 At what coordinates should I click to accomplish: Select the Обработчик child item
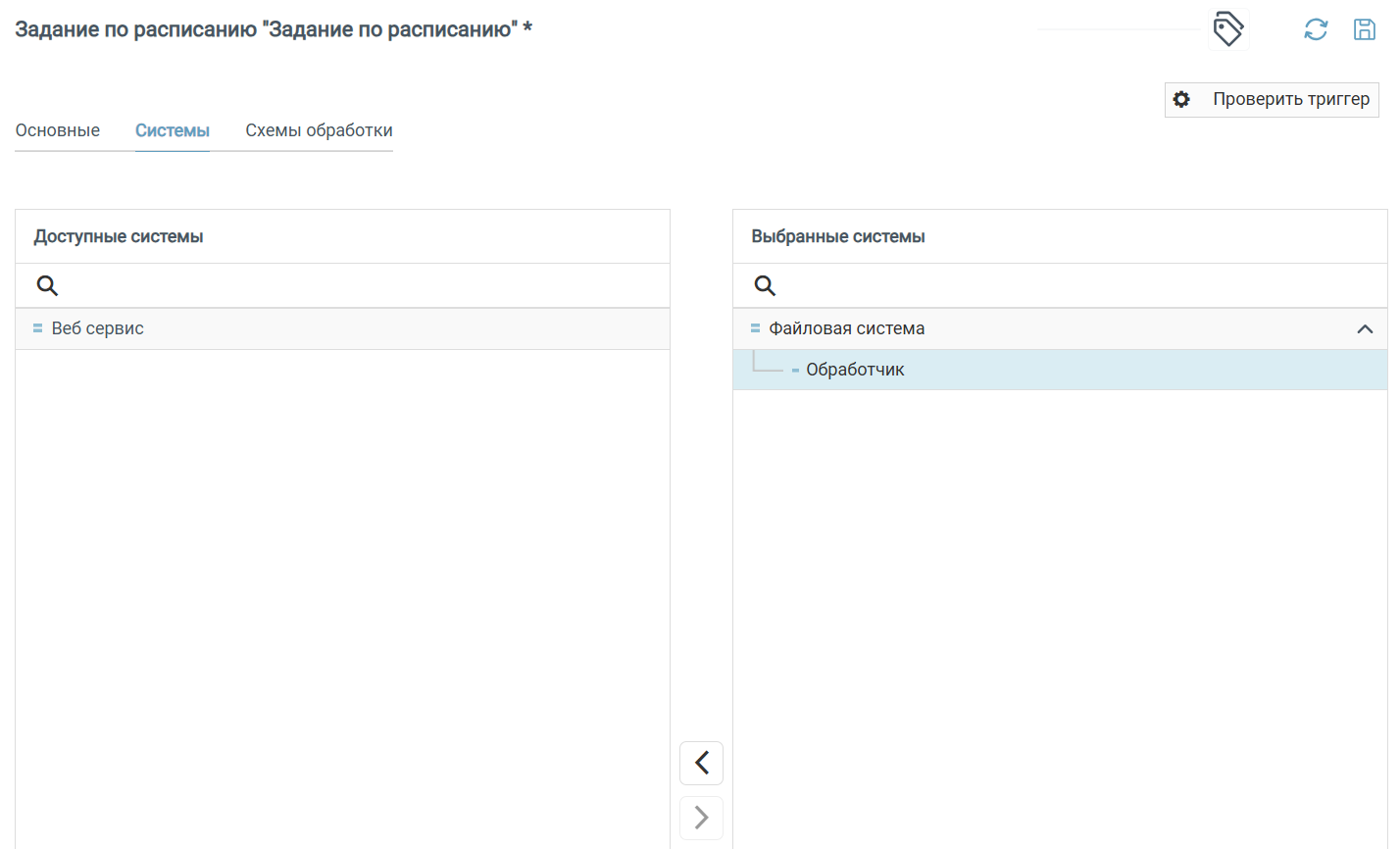855,370
